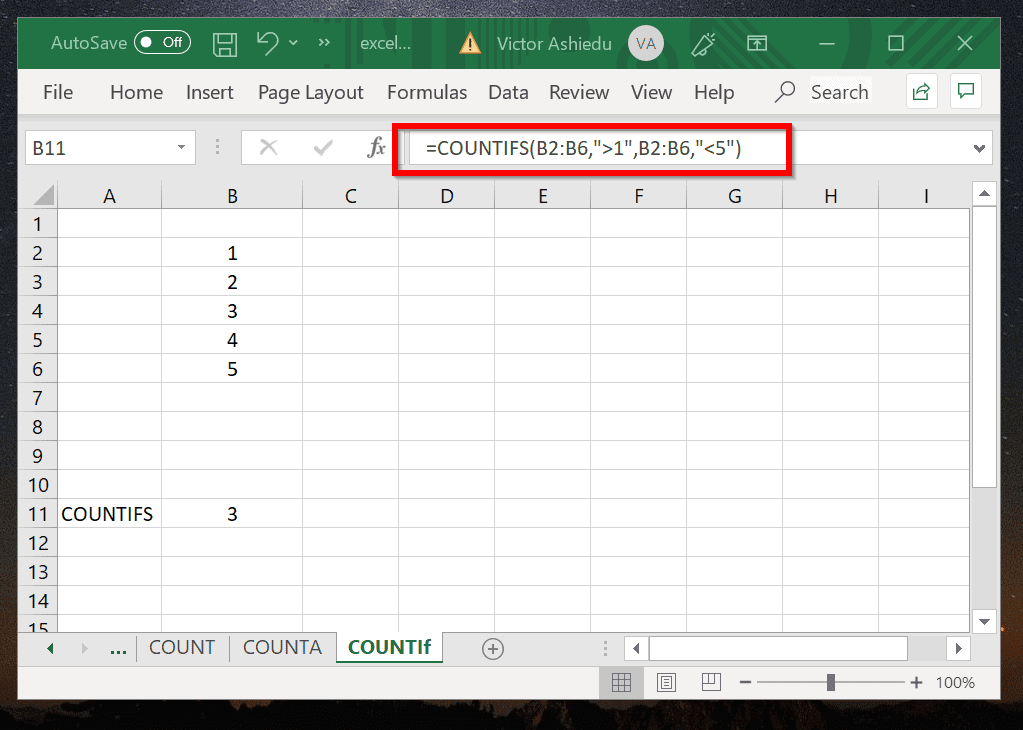Select cell B4 containing 3
Viewport: 1023px width, 730px height.
click(x=232, y=311)
